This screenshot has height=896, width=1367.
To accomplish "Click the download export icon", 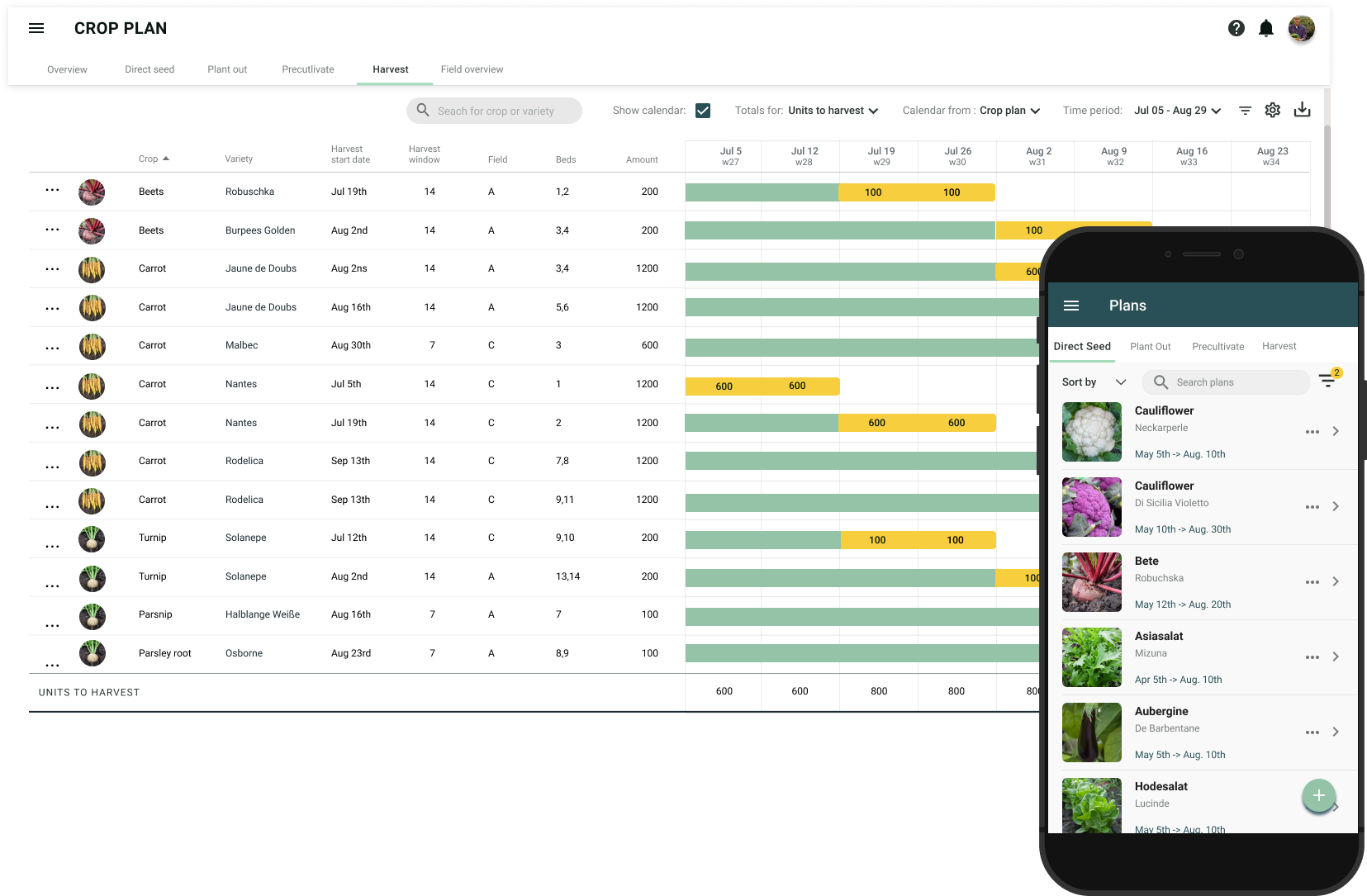I will click(x=1303, y=110).
